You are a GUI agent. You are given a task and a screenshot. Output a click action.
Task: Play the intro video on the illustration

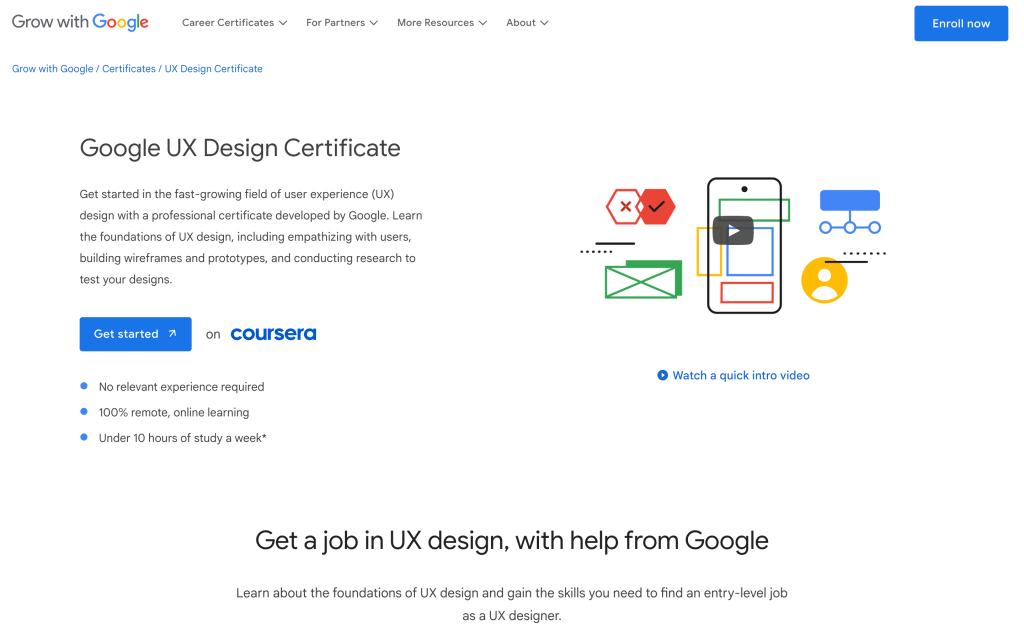[732, 230]
